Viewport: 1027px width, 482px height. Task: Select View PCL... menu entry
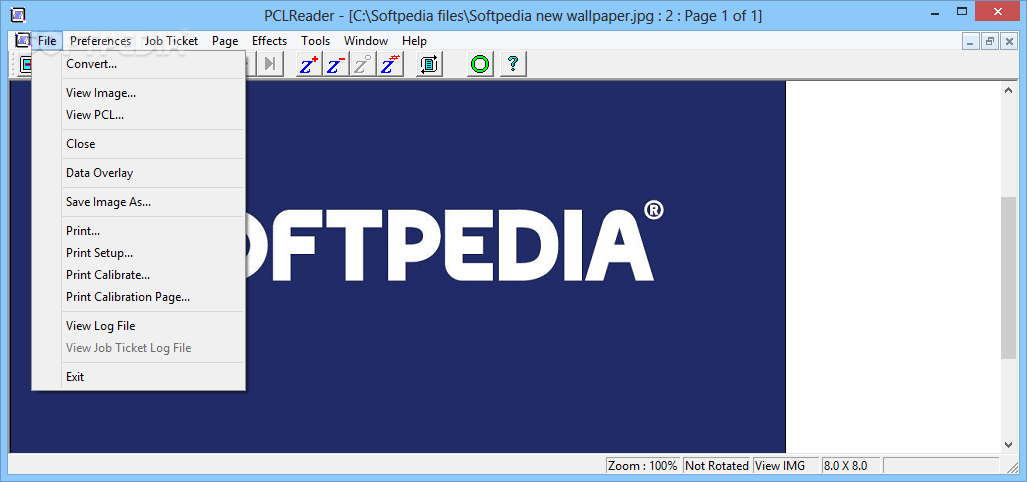[x=138, y=115]
